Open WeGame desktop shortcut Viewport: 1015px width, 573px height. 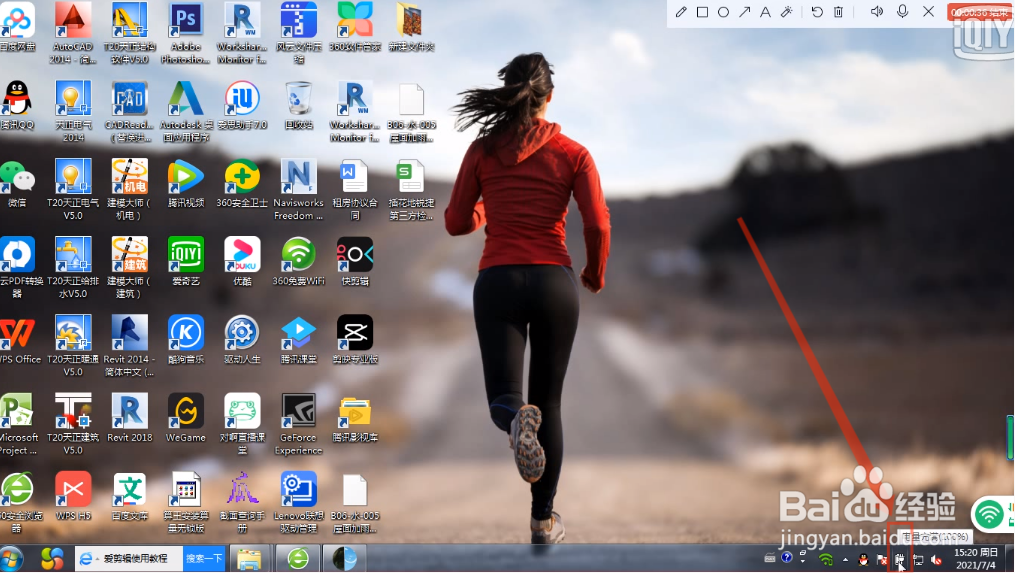tap(186, 418)
